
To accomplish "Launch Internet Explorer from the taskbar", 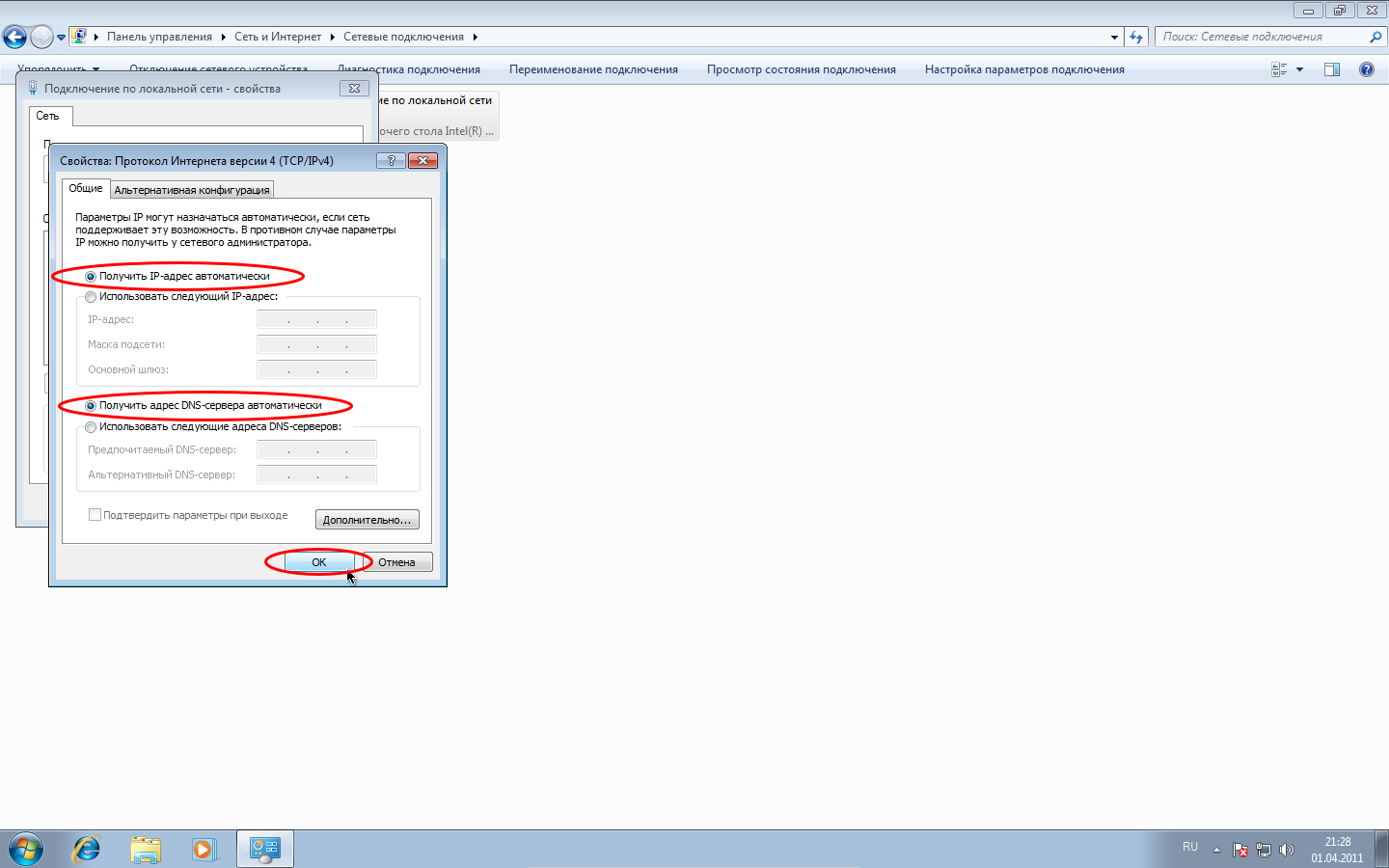I will tap(87, 849).
